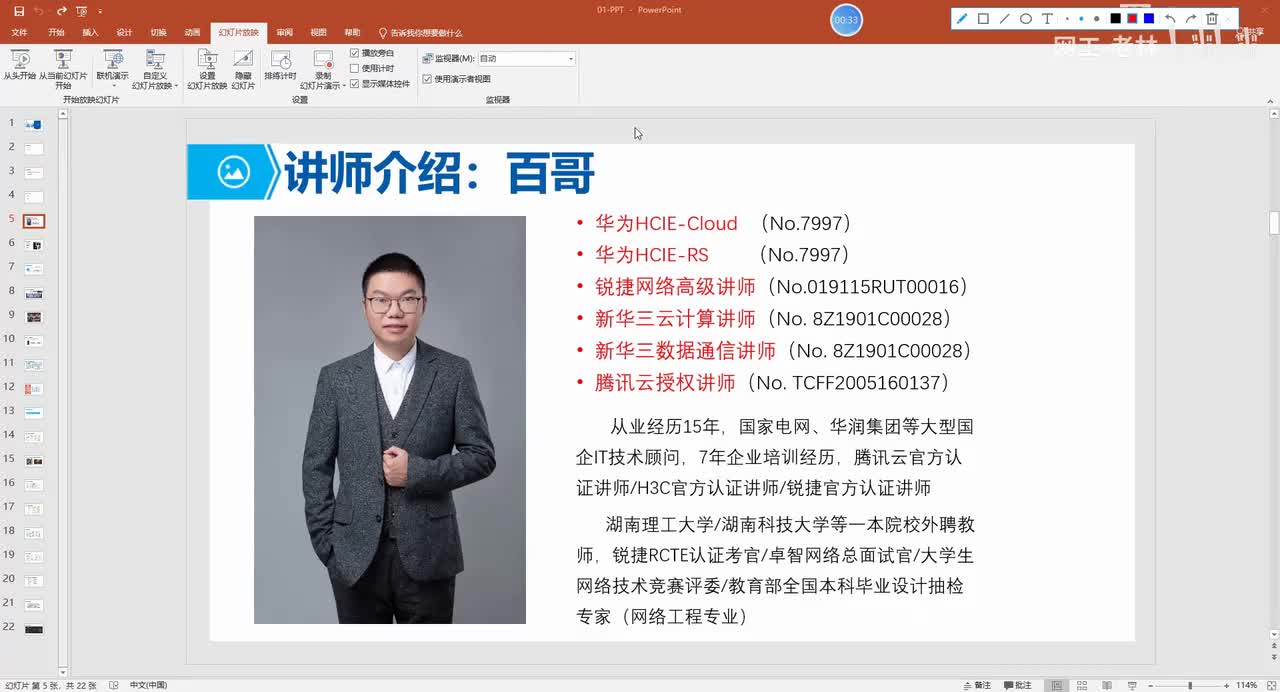1280x692 pixels.
Task: Open the Insert (插入) tab
Action: [90, 32]
